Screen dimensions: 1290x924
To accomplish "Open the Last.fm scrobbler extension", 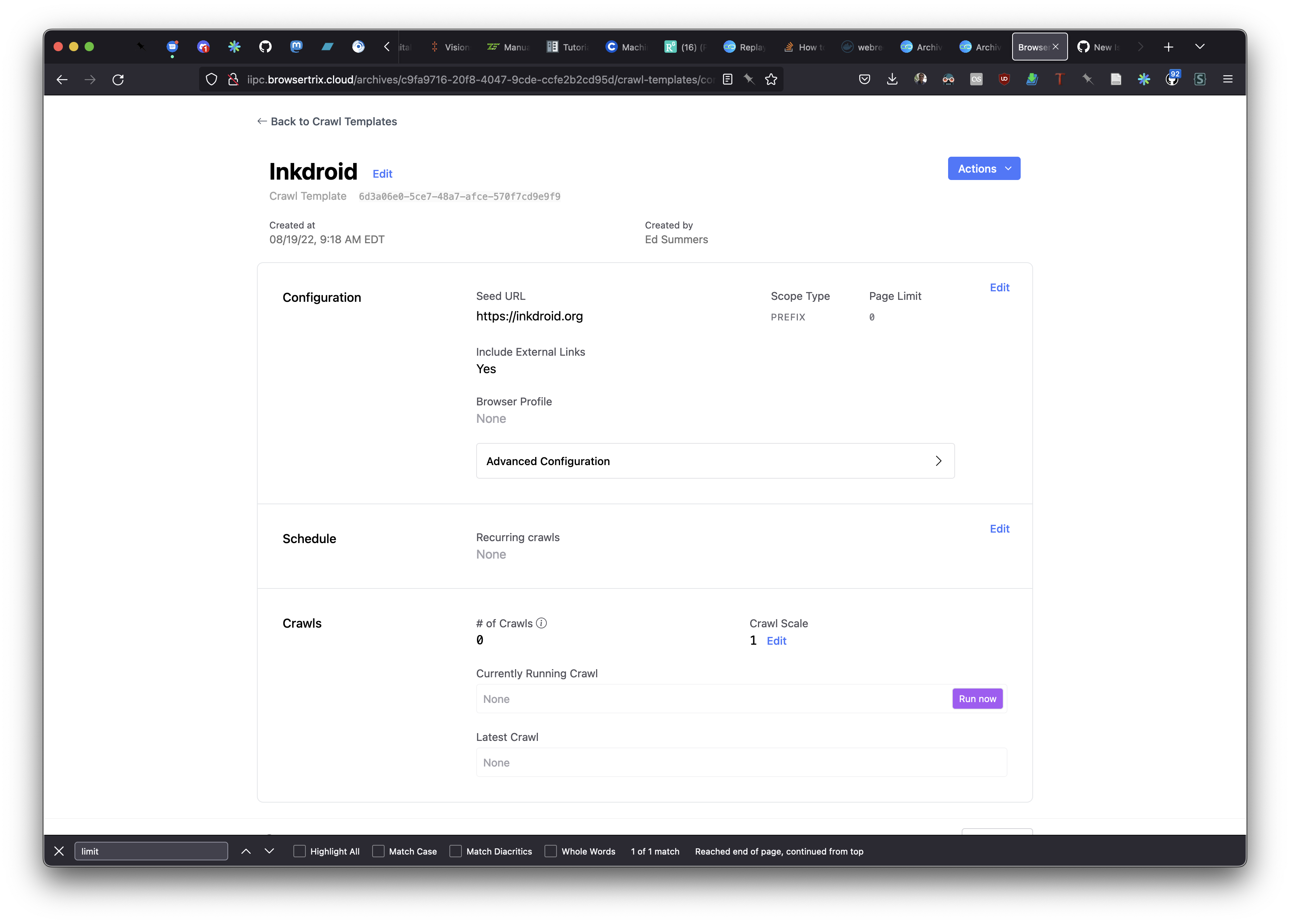I will click(976, 79).
